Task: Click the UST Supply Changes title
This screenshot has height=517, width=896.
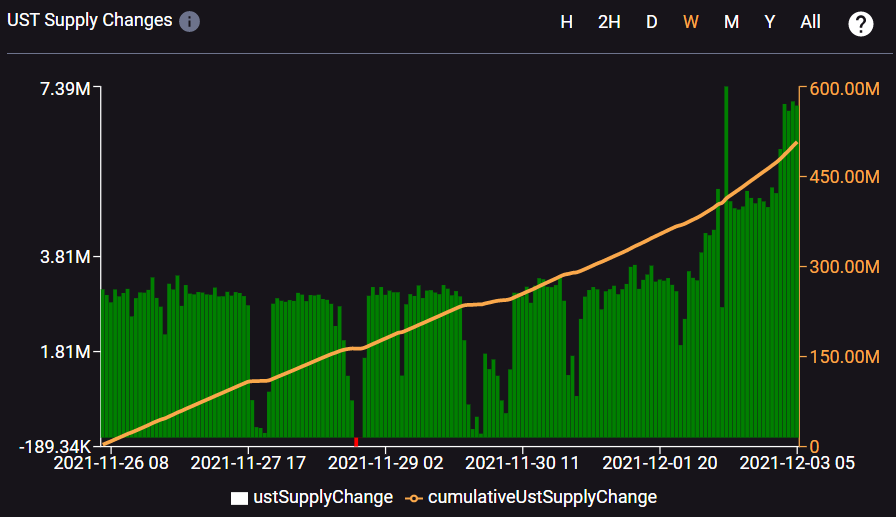Action: 90,20
